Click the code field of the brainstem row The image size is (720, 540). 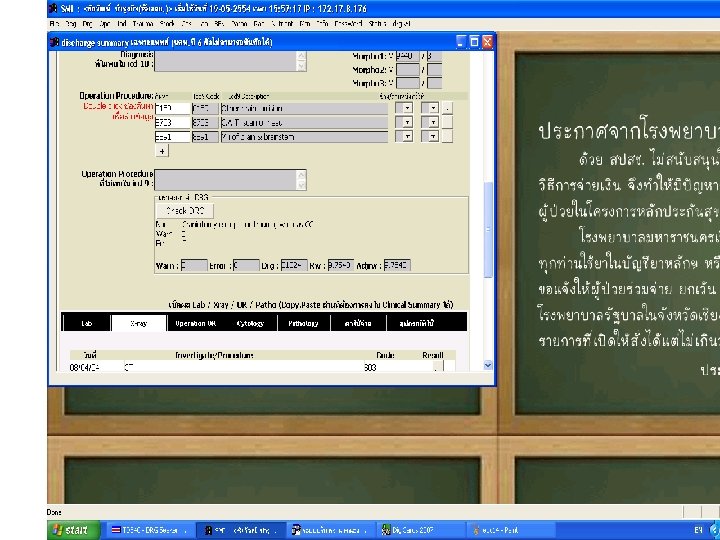click(x=173, y=137)
